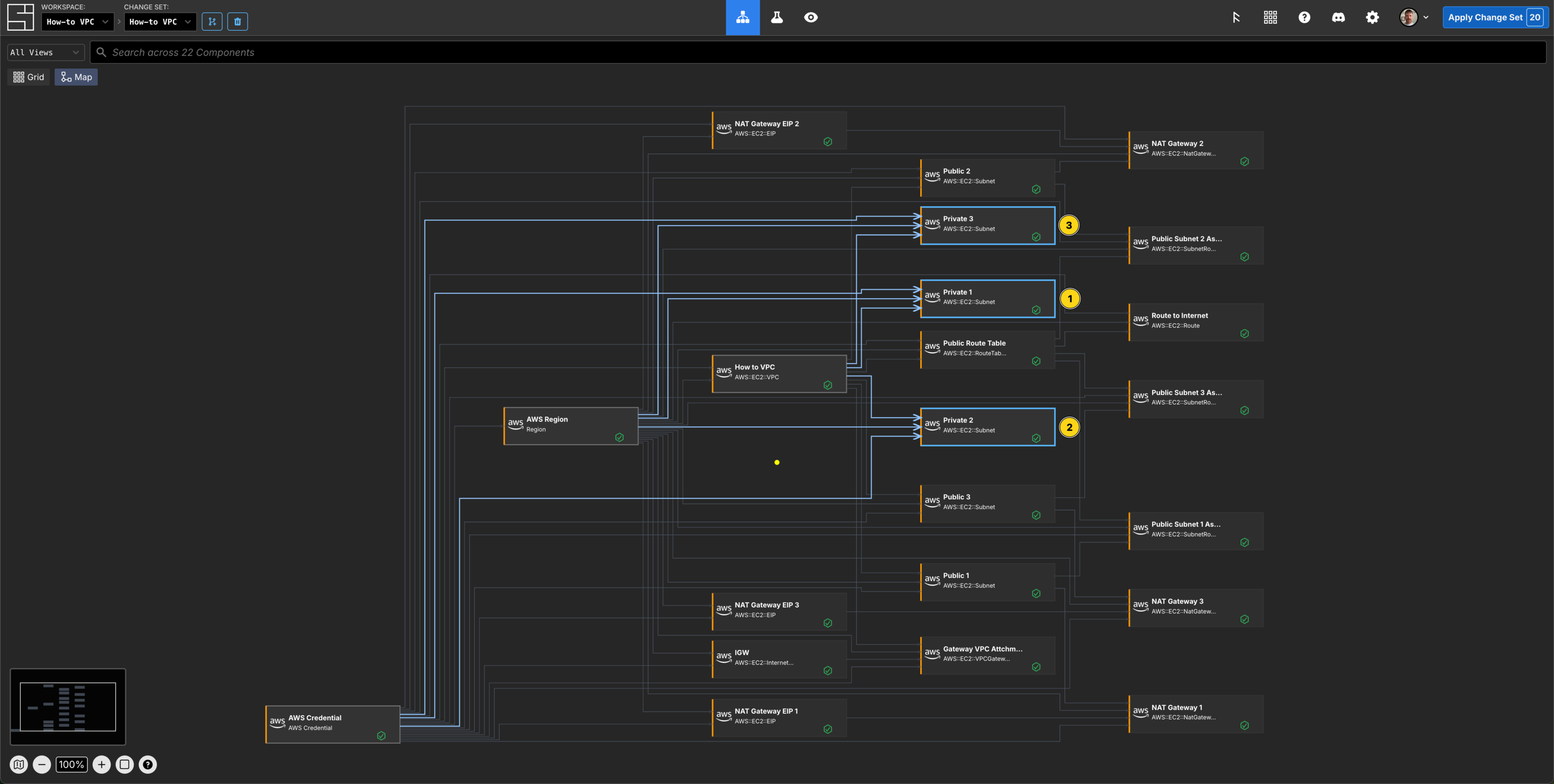Select the Public 1 subnet component
Viewport: 1554px width, 784px height.
pyautogui.click(x=988, y=582)
